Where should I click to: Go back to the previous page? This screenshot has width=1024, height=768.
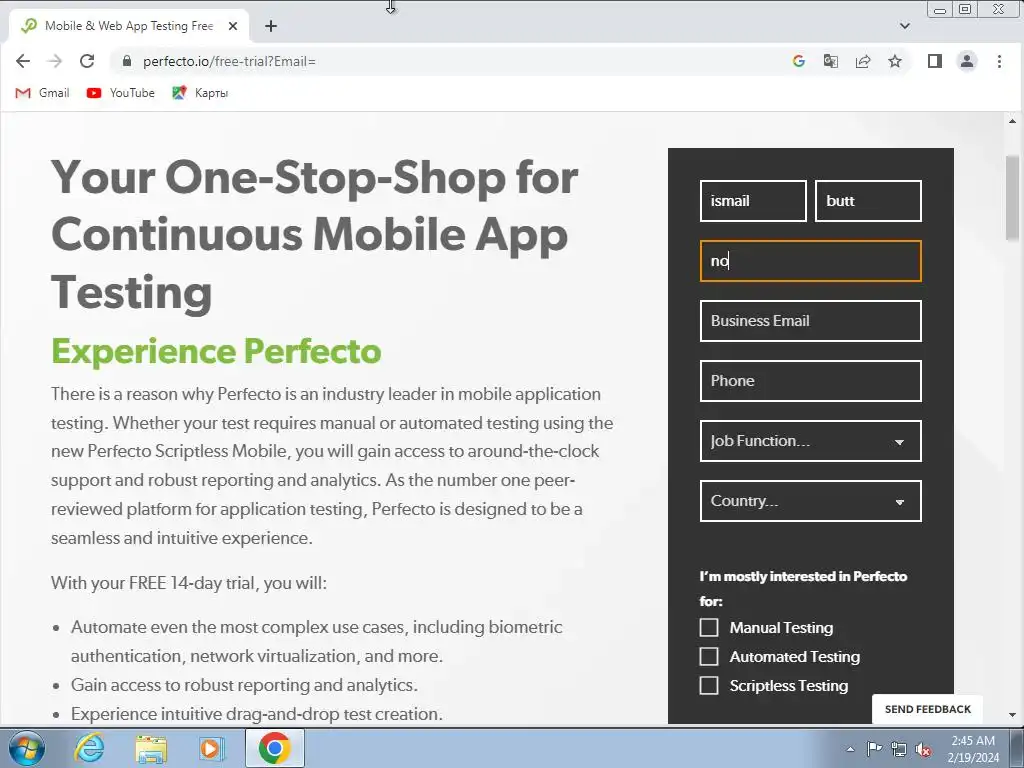point(23,61)
